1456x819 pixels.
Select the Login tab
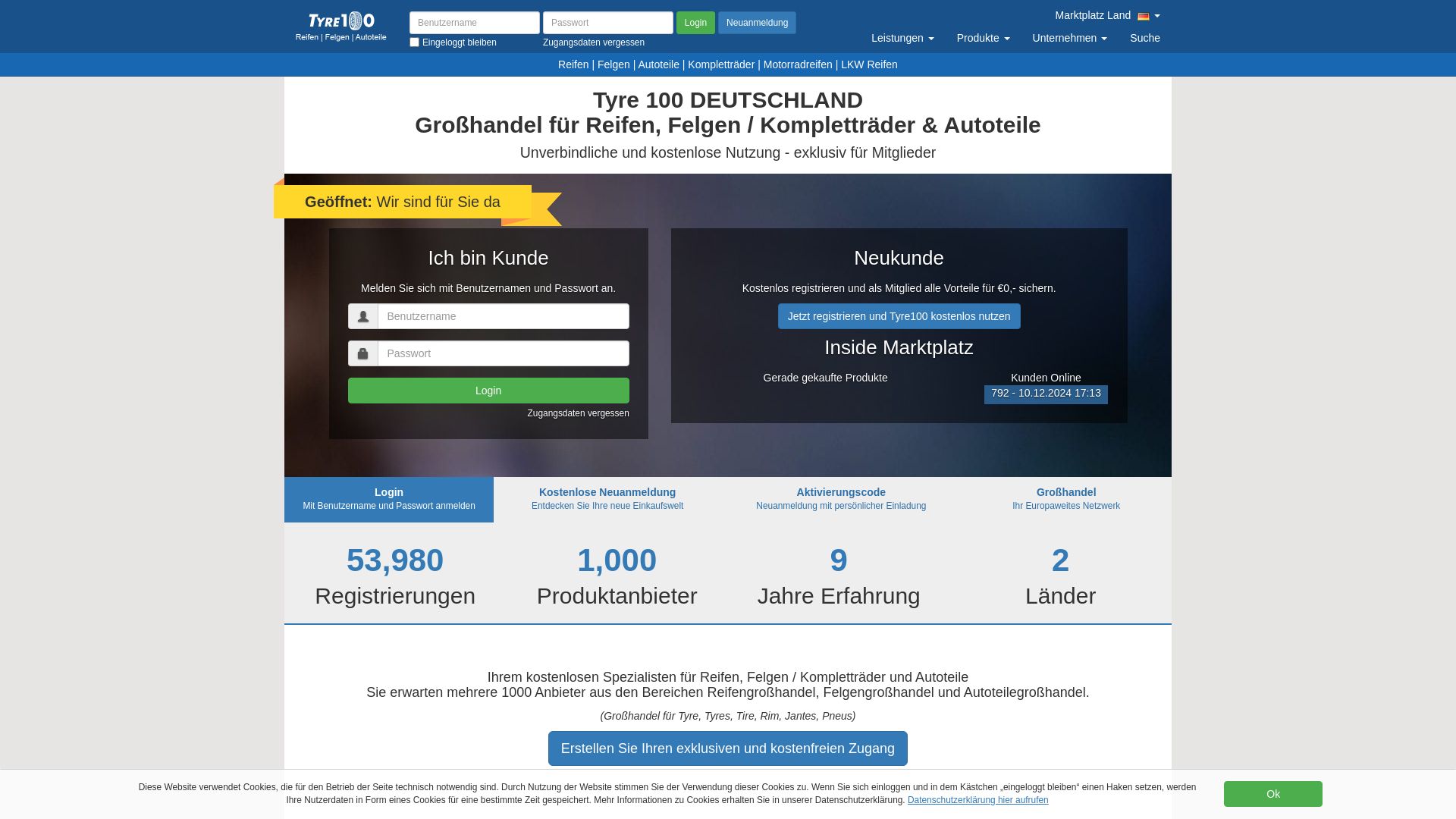click(x=389, y=499)
